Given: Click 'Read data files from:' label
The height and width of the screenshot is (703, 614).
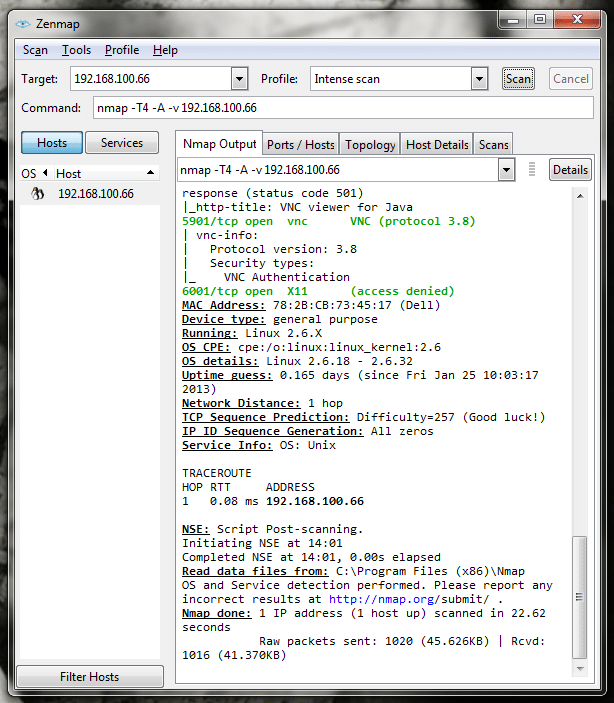Looking at the screenshot, I should click(x=255, y=571).
